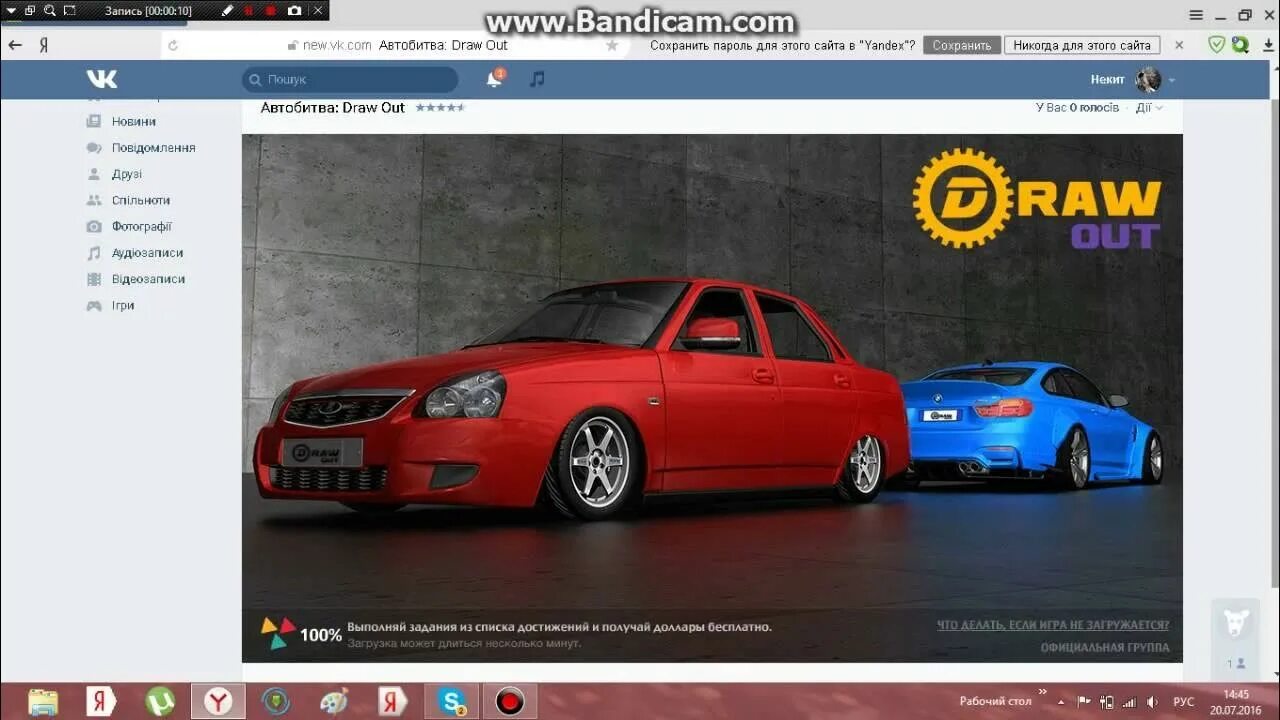Open the green Protect shield icon
This screenshot has height=720, width=1280.
[1217, 44]
